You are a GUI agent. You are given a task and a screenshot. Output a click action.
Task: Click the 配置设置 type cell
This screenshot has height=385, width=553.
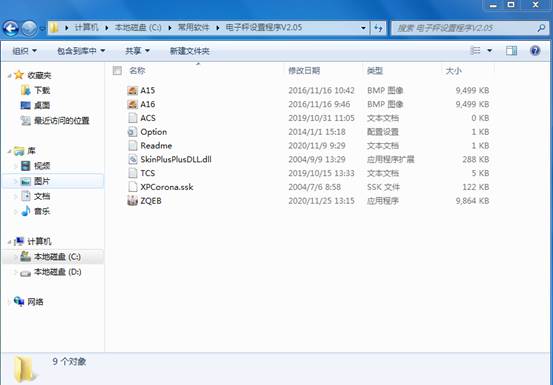[x=383, y=132]
